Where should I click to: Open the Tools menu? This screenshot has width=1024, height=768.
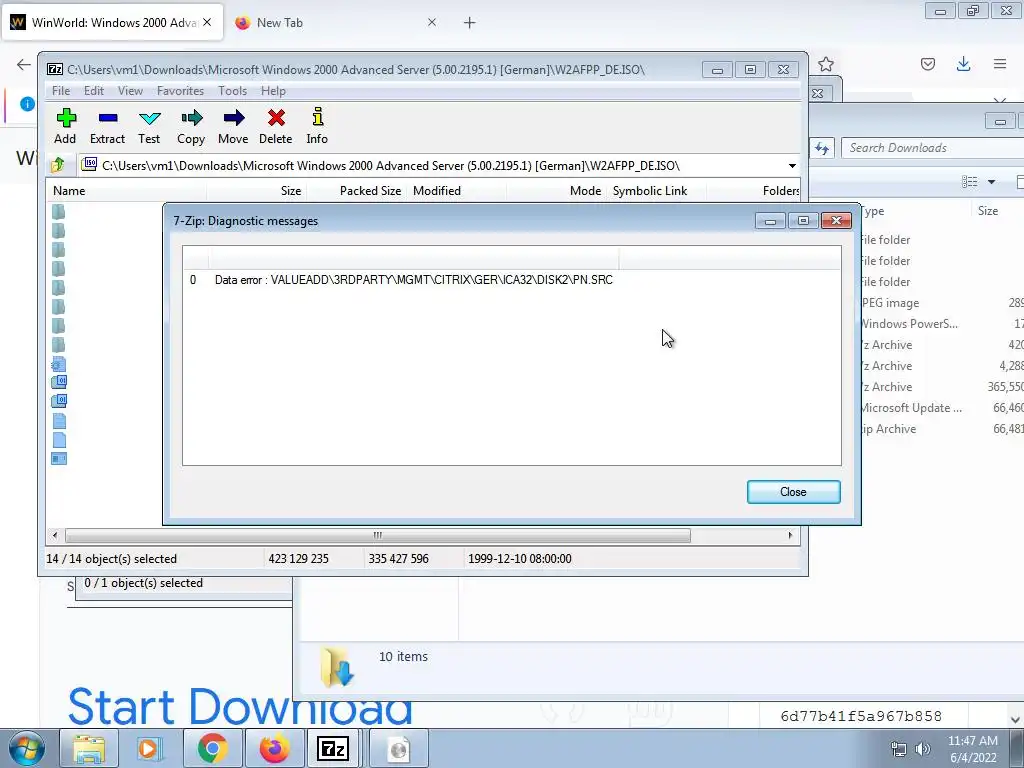point(232,91)
